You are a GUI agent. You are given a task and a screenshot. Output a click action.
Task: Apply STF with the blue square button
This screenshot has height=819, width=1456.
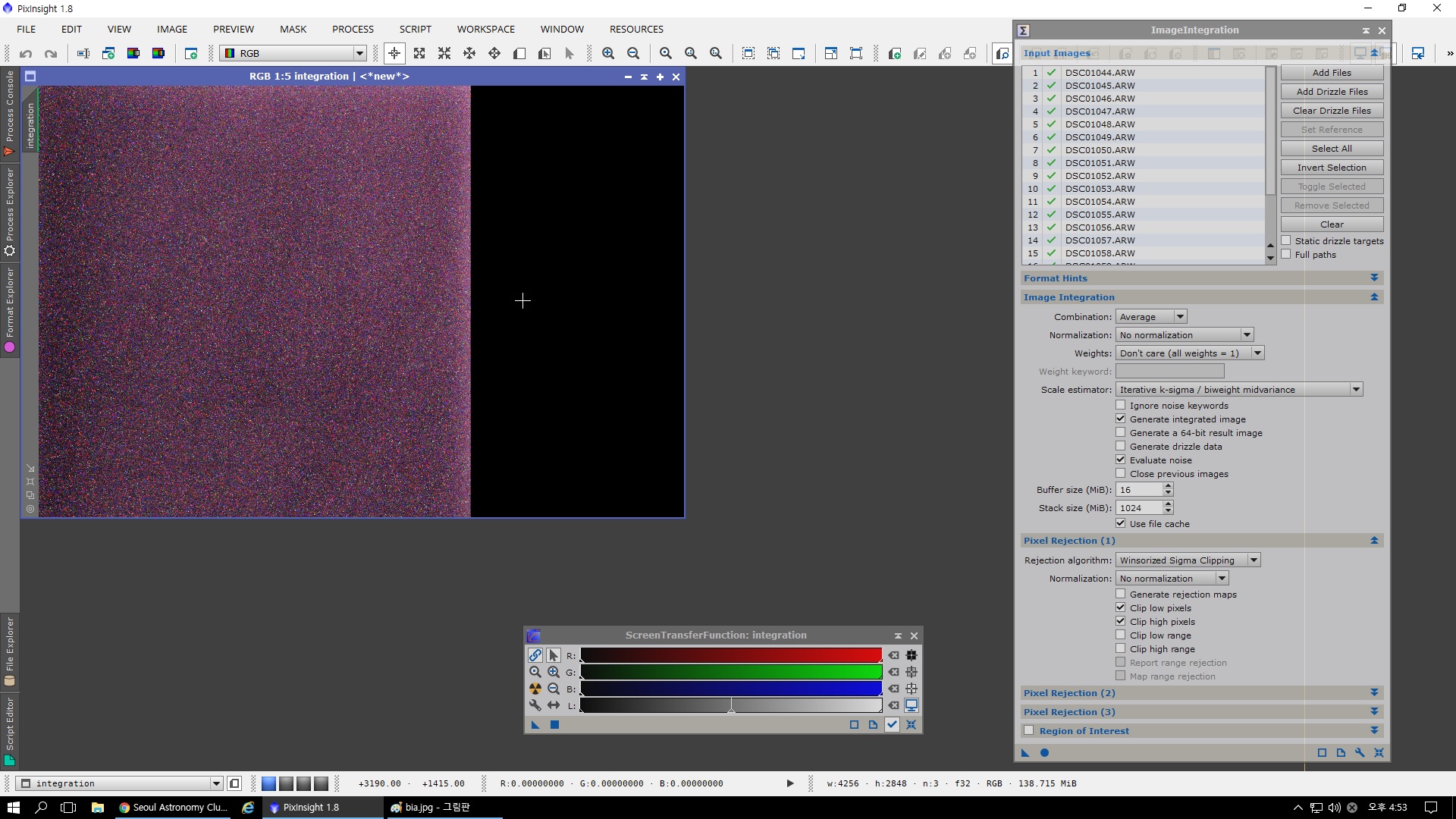coord(554,725)
